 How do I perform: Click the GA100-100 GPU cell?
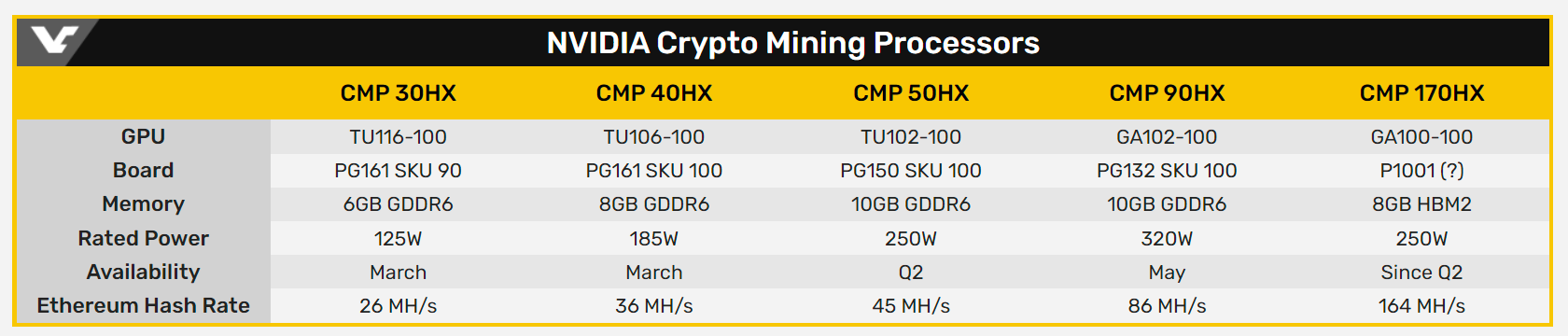pos(1421,137)
